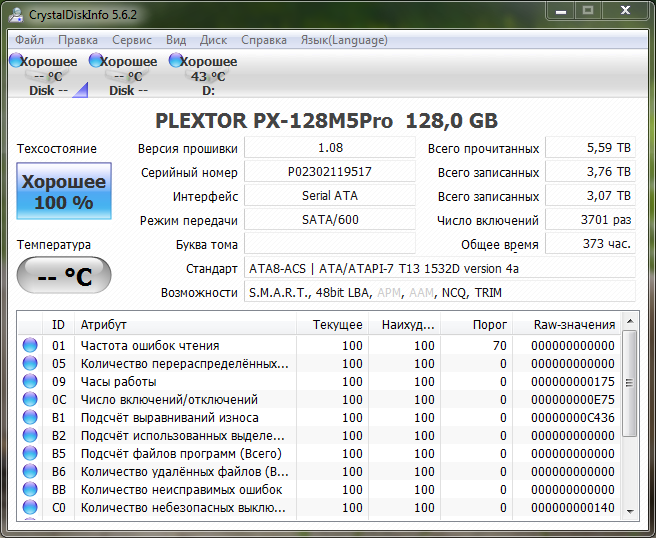
Task: Click the status orb for attribute 09
Action: point(30,381)
